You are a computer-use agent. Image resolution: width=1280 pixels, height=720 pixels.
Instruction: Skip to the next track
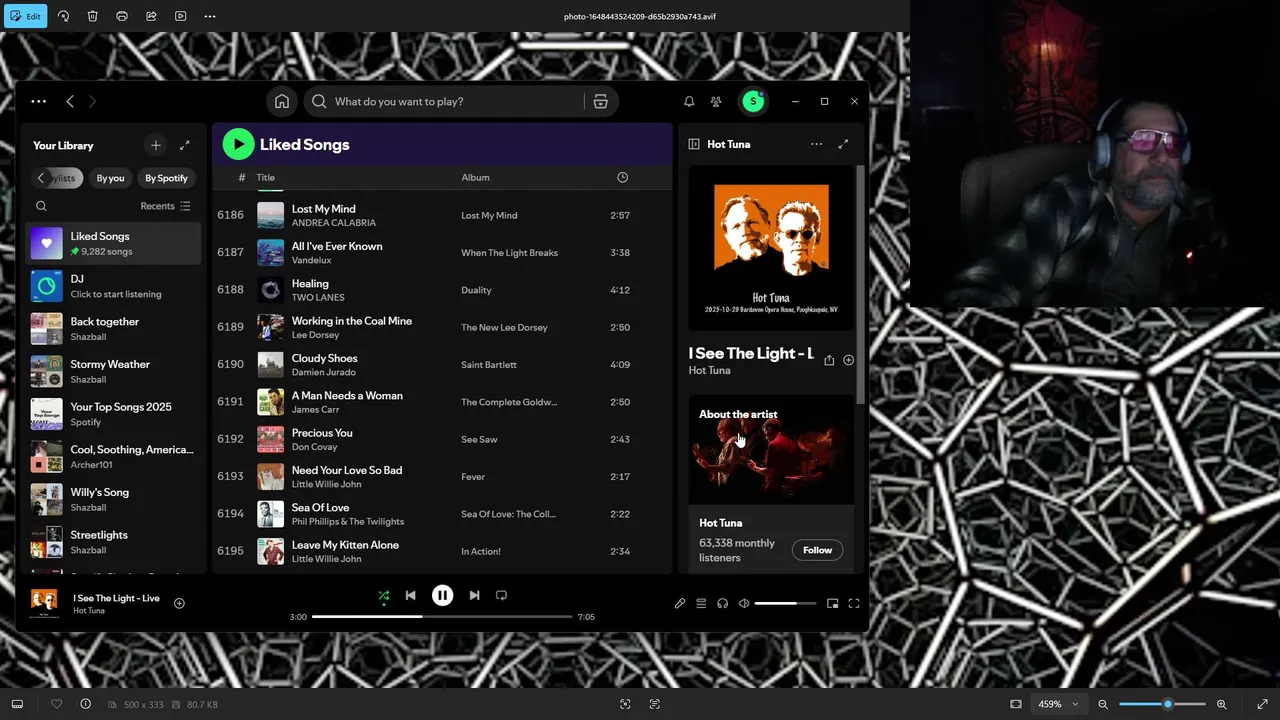tap(474, 595)
